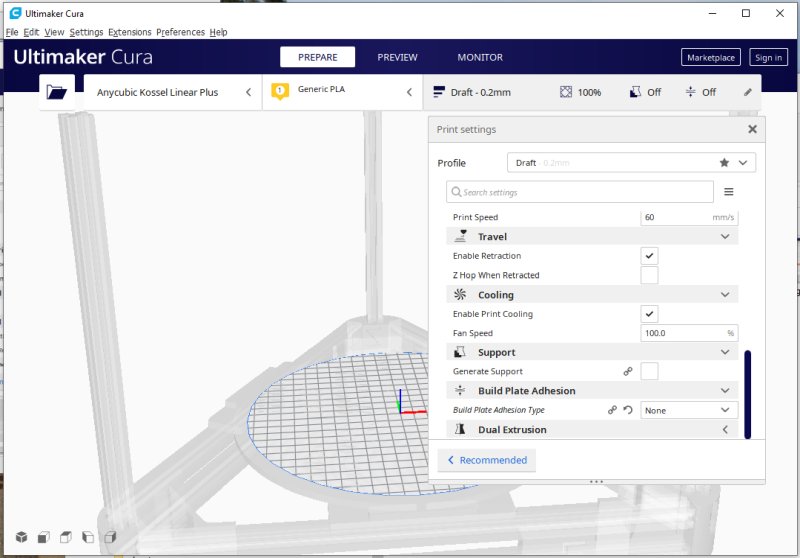Open the View menu
The width and height of the screenshot is (800, 558).
pyautogui.click(x=54, y=32)
